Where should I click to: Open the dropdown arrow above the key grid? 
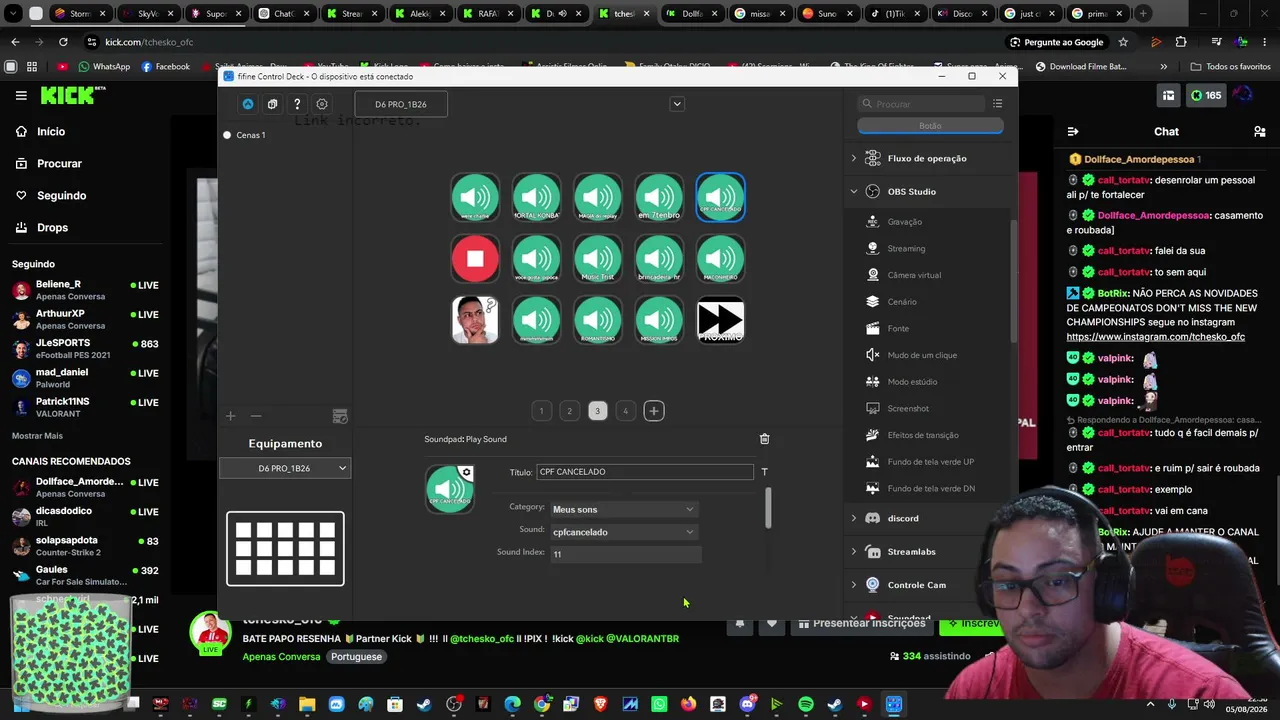[677, 104]
